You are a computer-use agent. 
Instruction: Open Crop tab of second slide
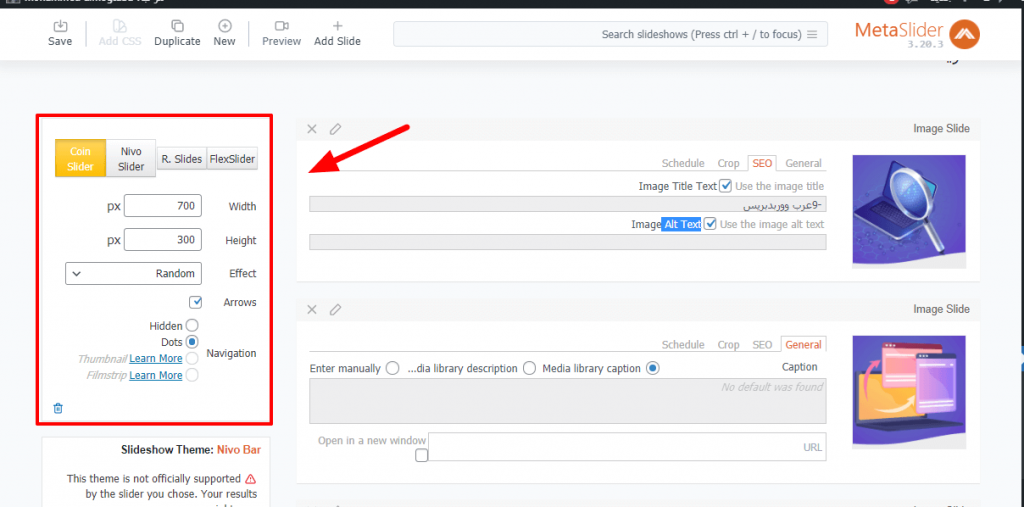pyautogui.click(x=728, y=344)
